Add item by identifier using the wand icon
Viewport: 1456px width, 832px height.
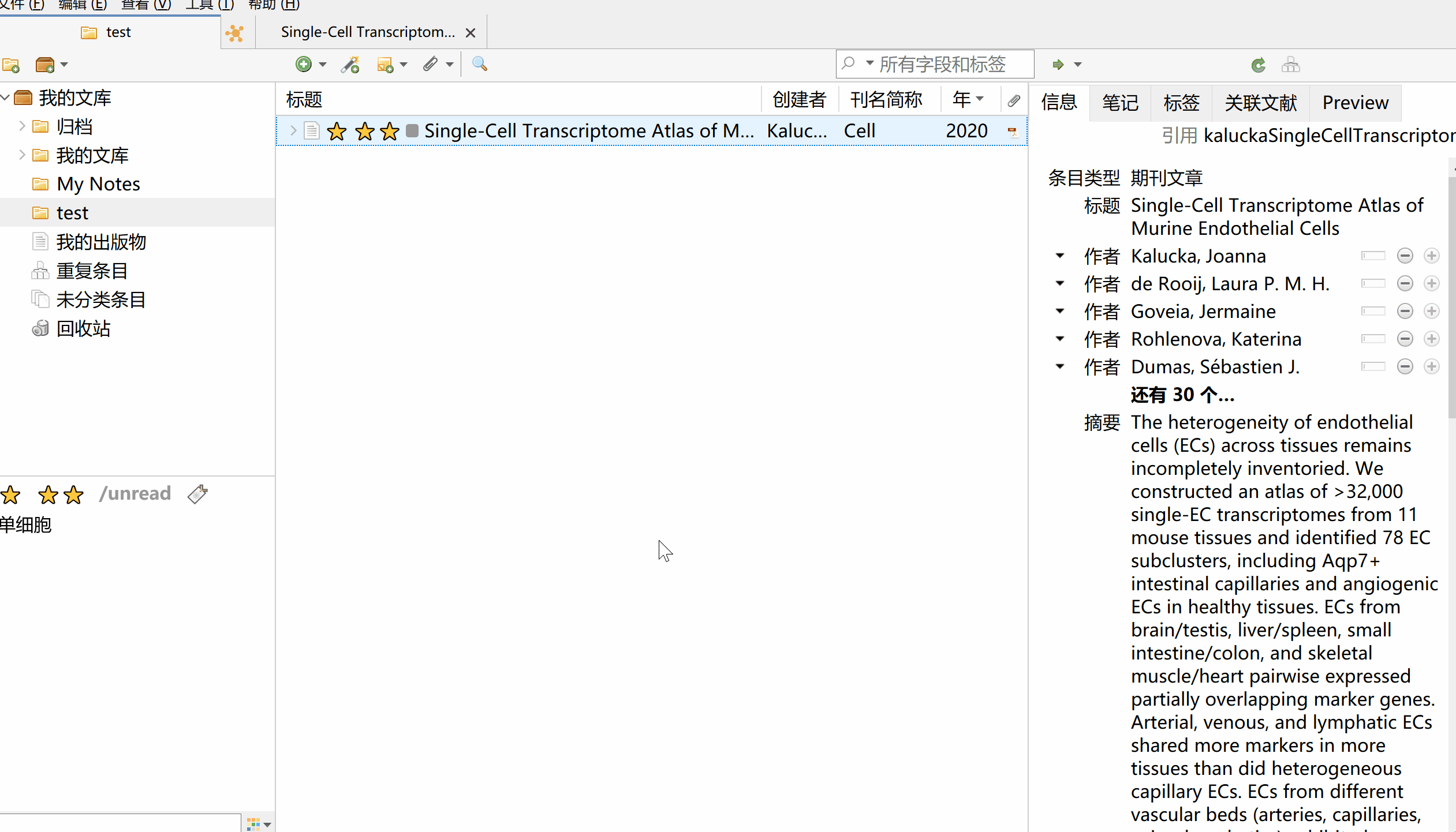pyautogui.click(x=350, y=64)
